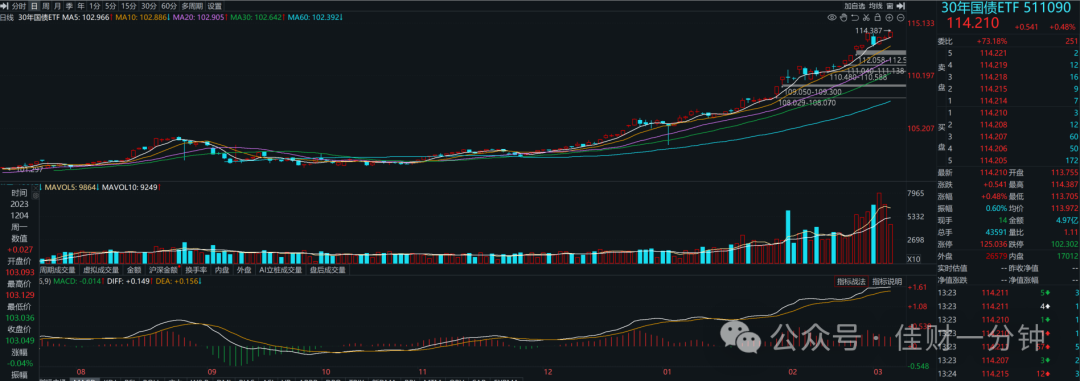Viewport: 1080px width, 381px height.
Task: Switch to the 60分 minute chart
Action: 169,5
